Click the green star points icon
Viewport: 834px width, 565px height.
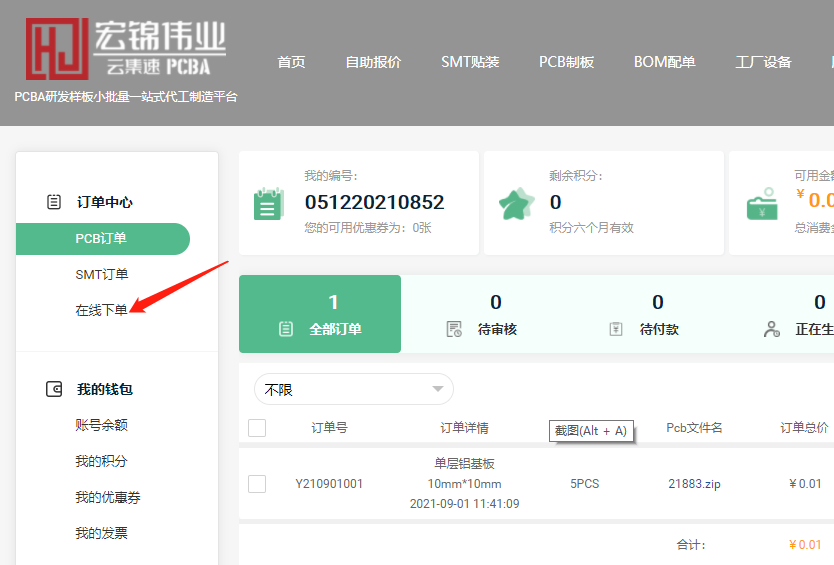516,203
